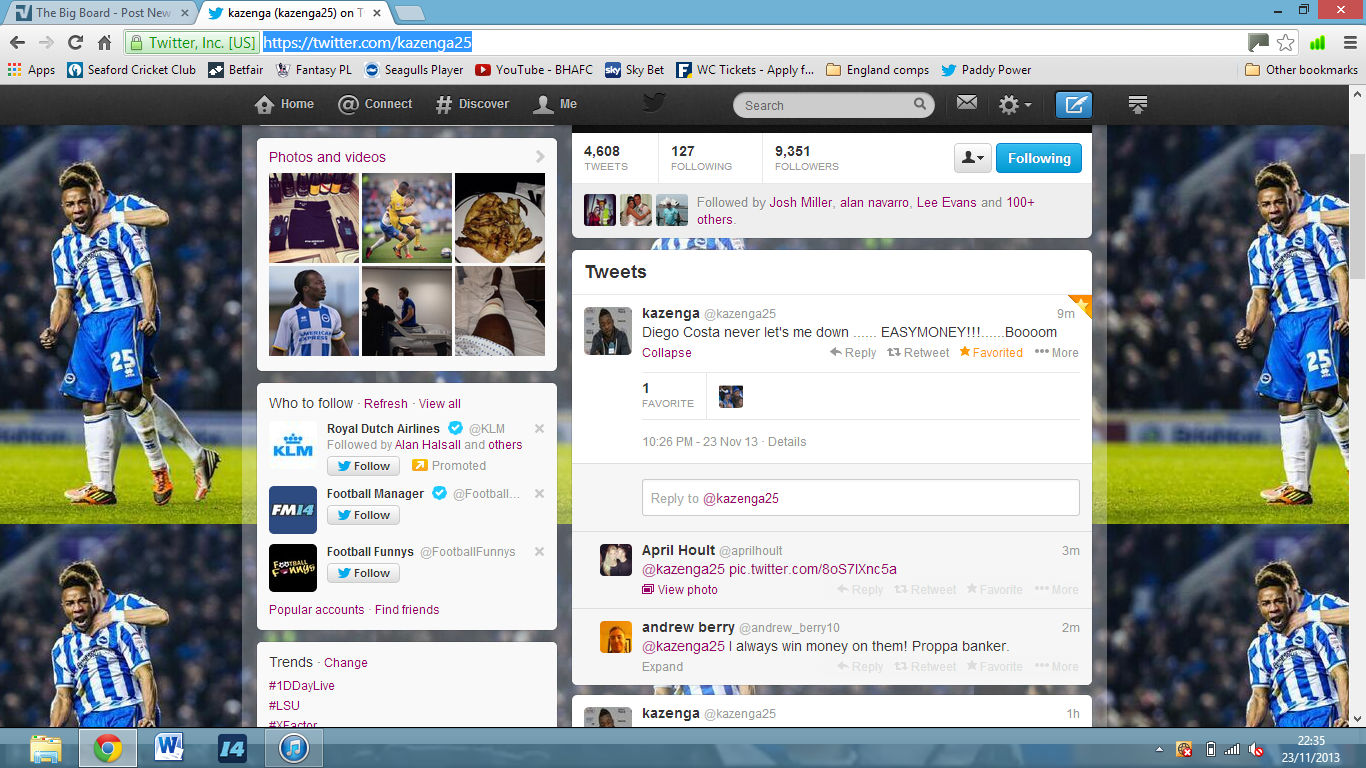Click the Reply to @kazenga25 field

pos(860,498)
